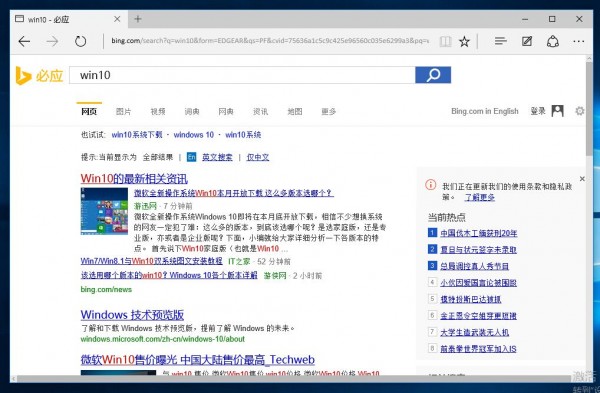600x393 pixels.
Task: Open hot topic 6 金正恩
Action: point(478,315)
